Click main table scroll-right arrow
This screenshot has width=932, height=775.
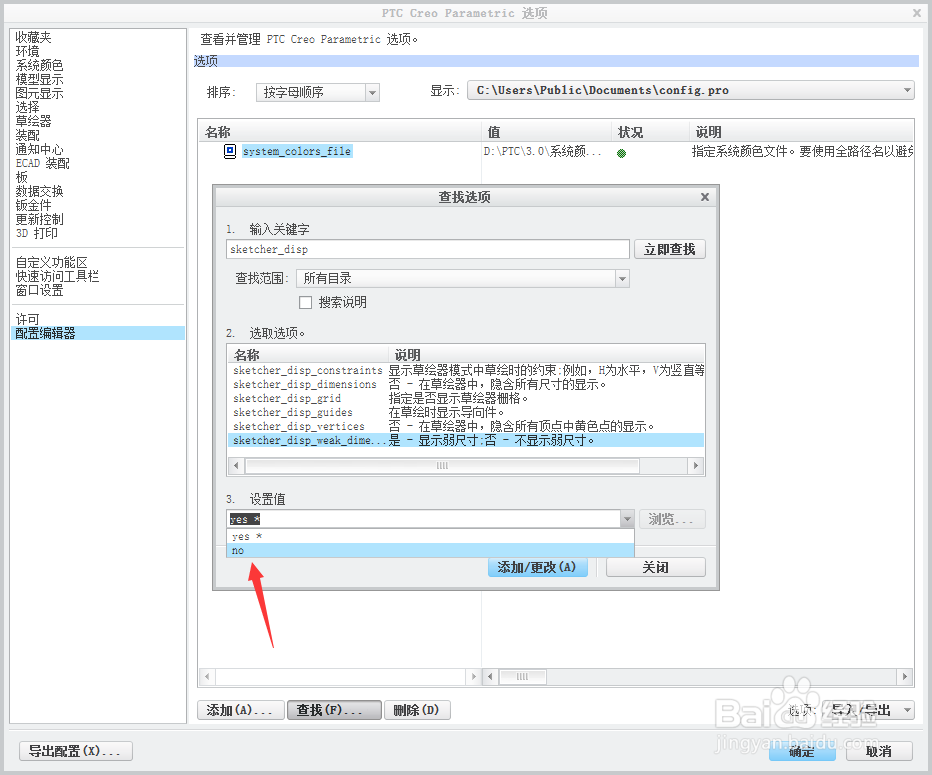(905, 677)
